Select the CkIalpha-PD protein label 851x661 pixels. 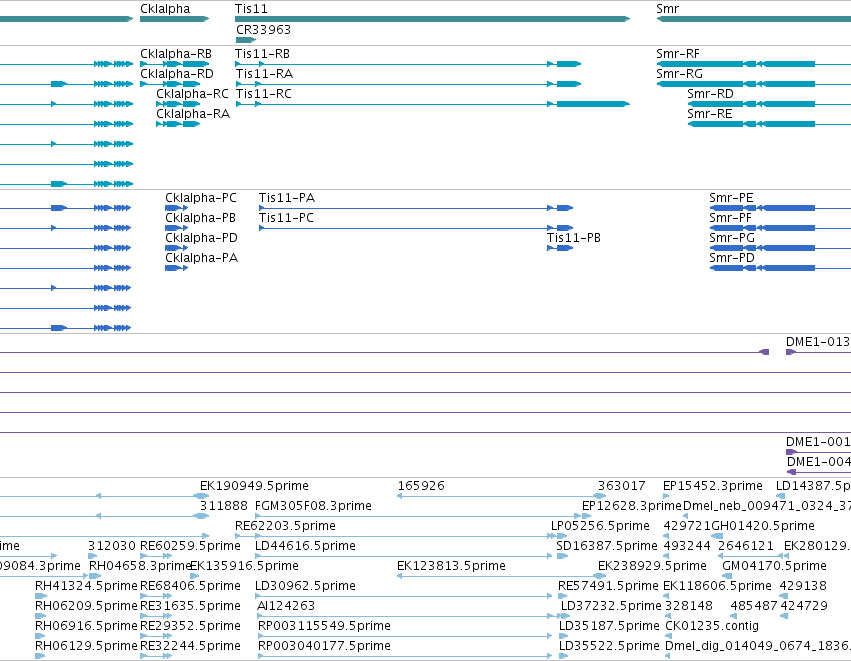point(201,238)
